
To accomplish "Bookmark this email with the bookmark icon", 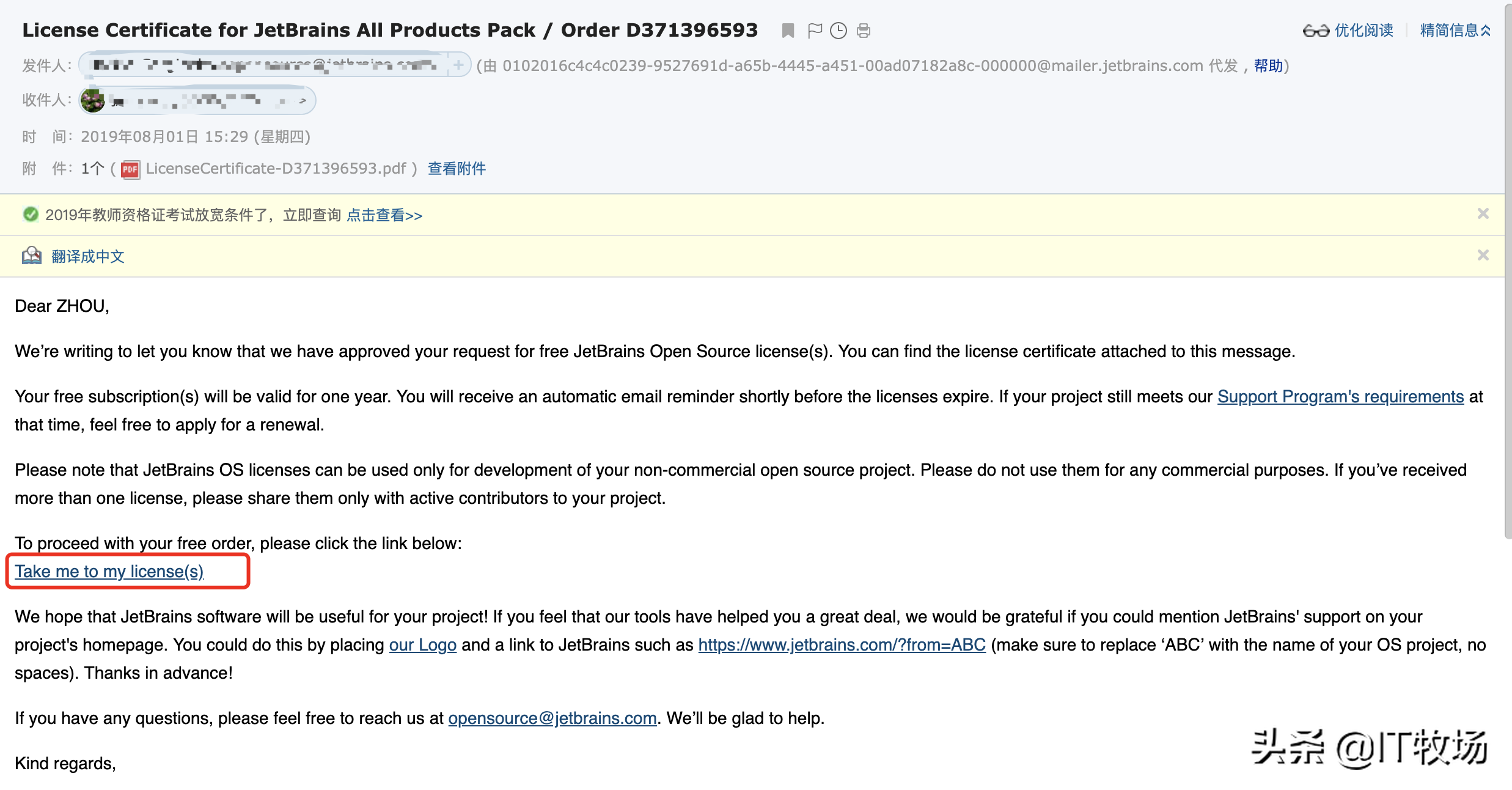I will 788,31.
